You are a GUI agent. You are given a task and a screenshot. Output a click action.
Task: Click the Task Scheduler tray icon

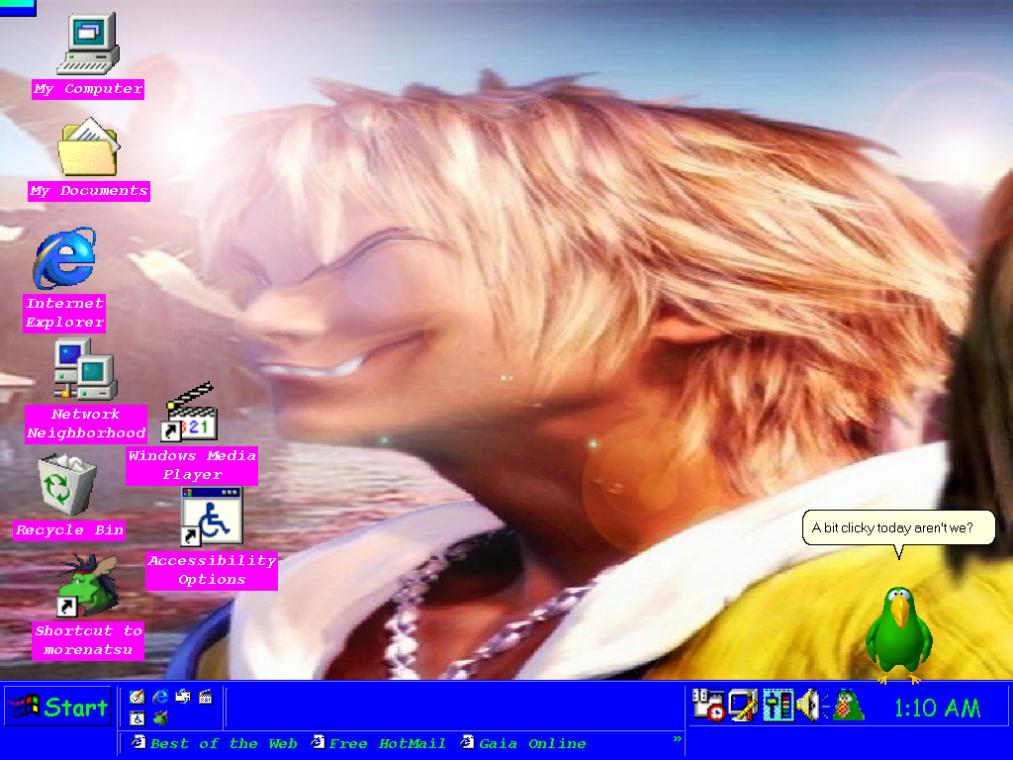point(709,705)
